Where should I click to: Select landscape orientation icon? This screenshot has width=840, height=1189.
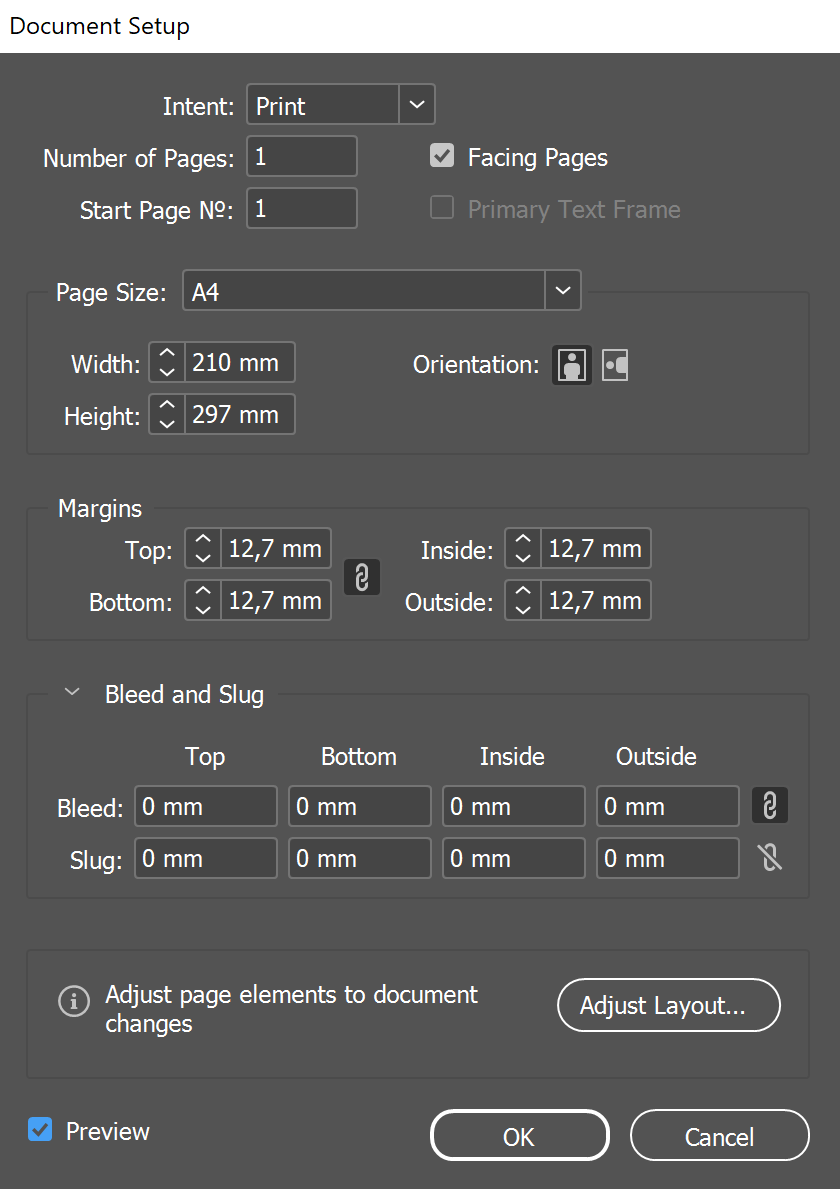tap(615, 365)
